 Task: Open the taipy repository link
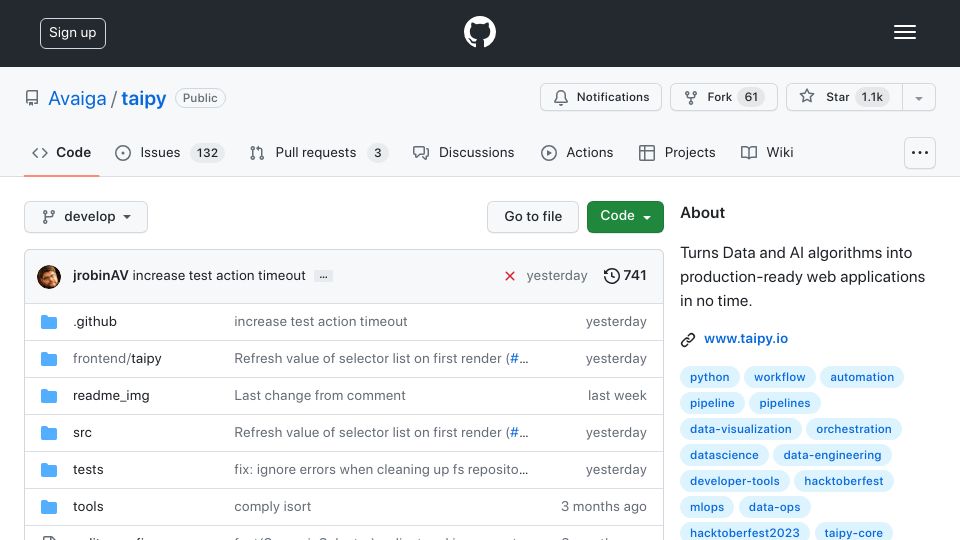[x=143, y=99]
